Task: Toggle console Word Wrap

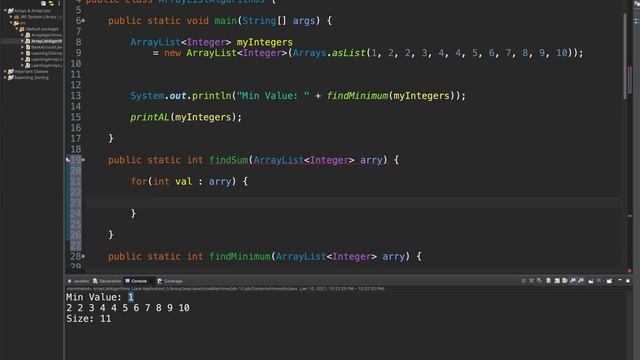Action: 564,281
